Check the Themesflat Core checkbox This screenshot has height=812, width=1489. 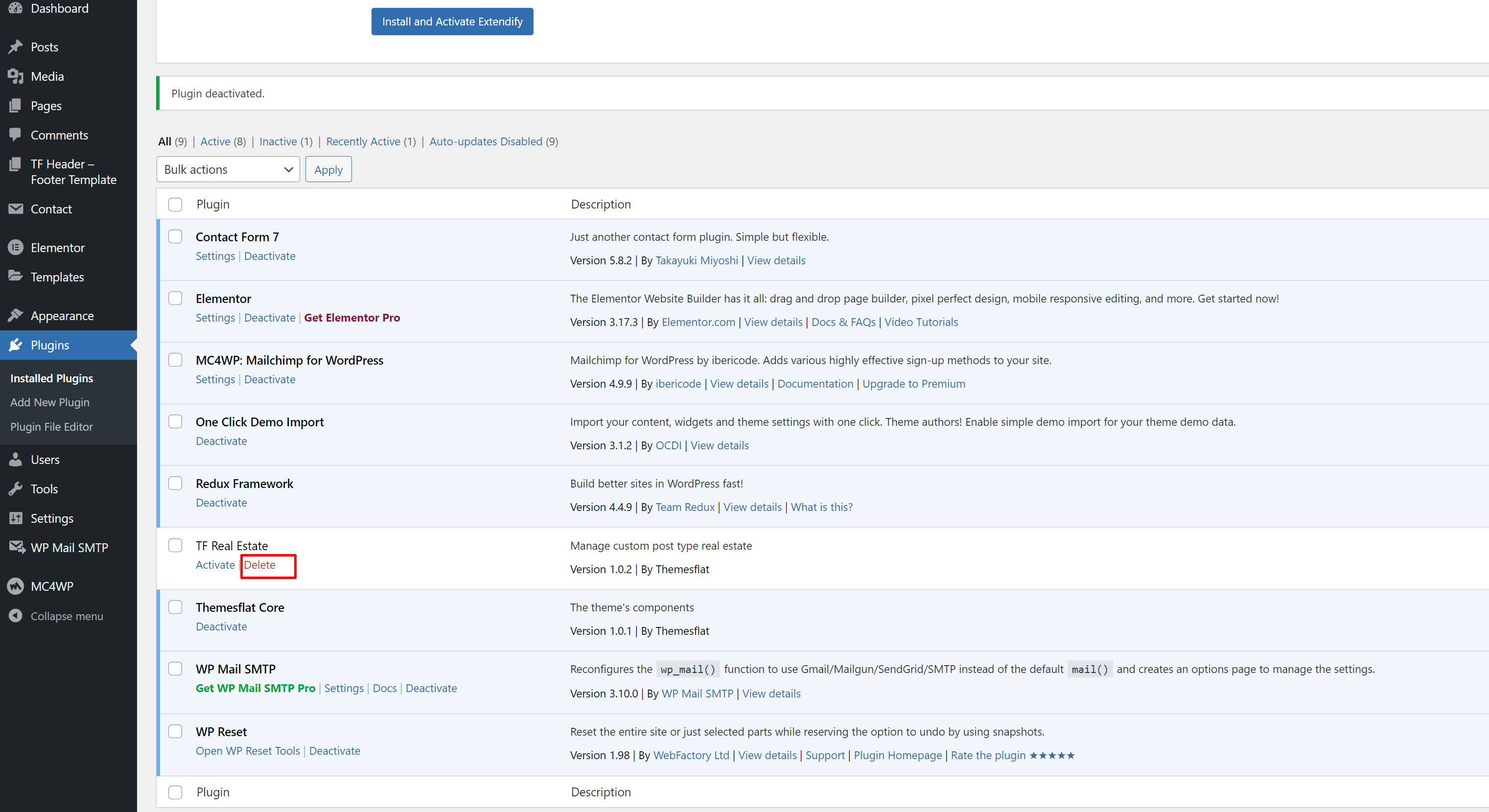point(175,607)
